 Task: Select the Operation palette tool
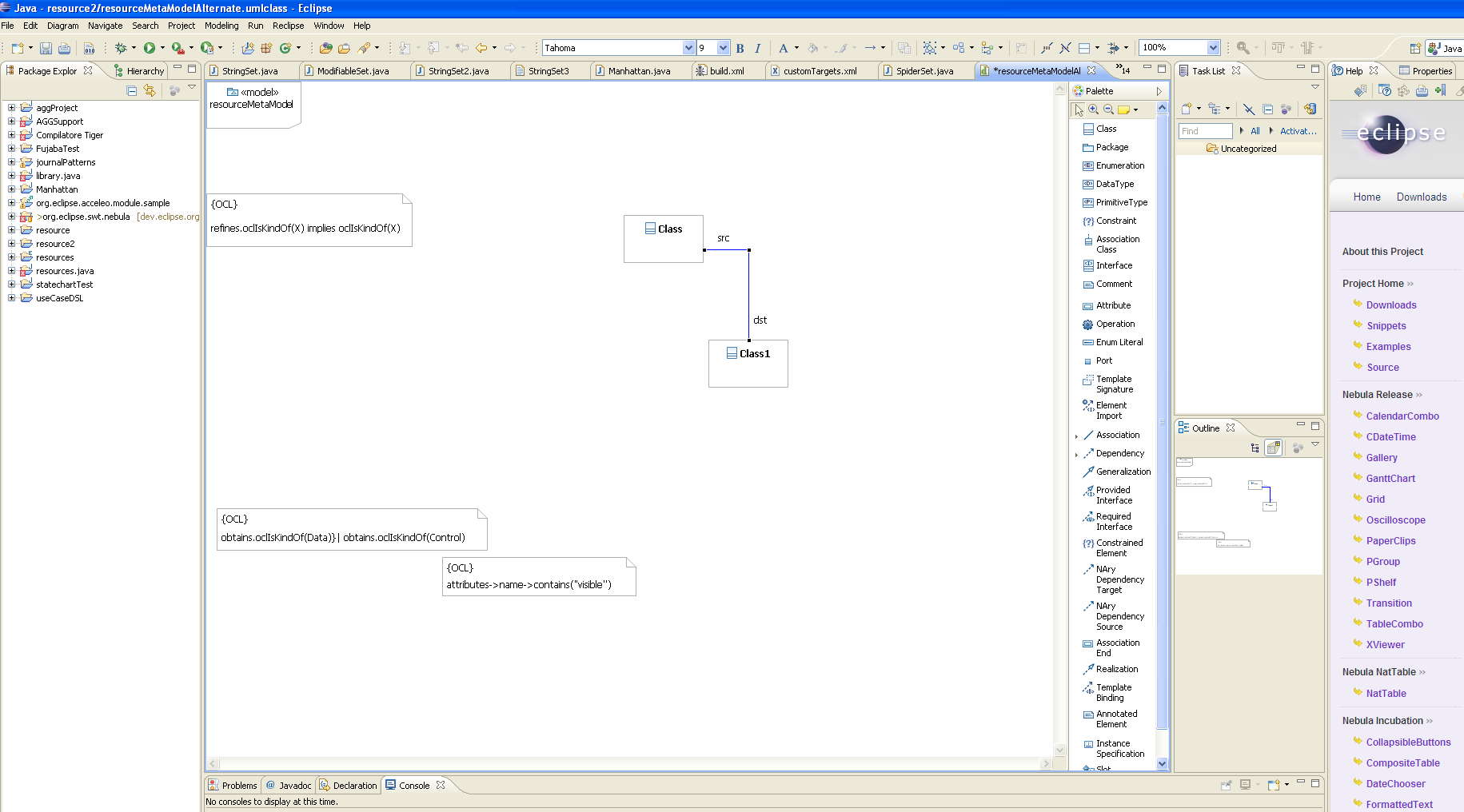pos(1109,324)
